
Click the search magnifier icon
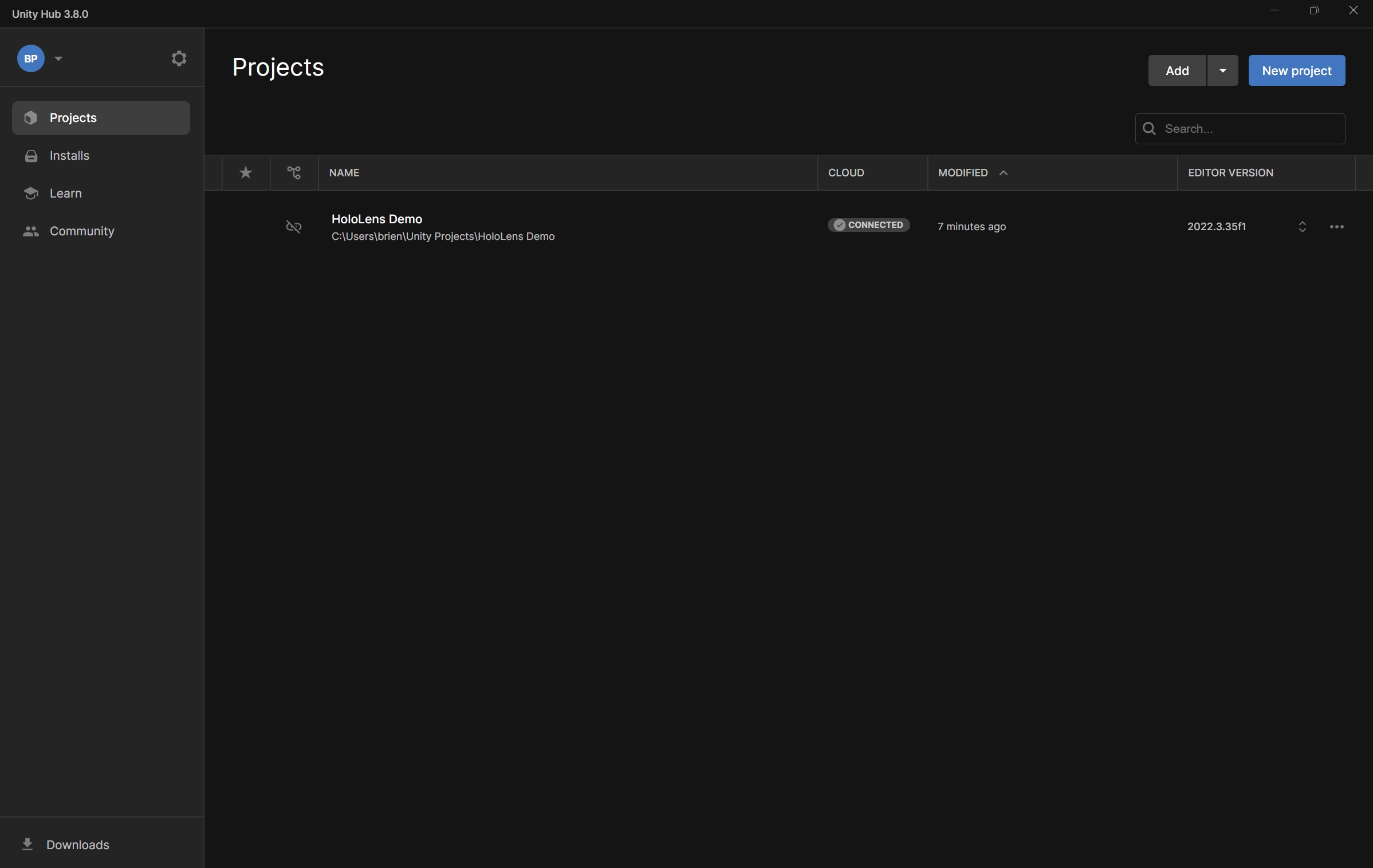point(1149,129)
